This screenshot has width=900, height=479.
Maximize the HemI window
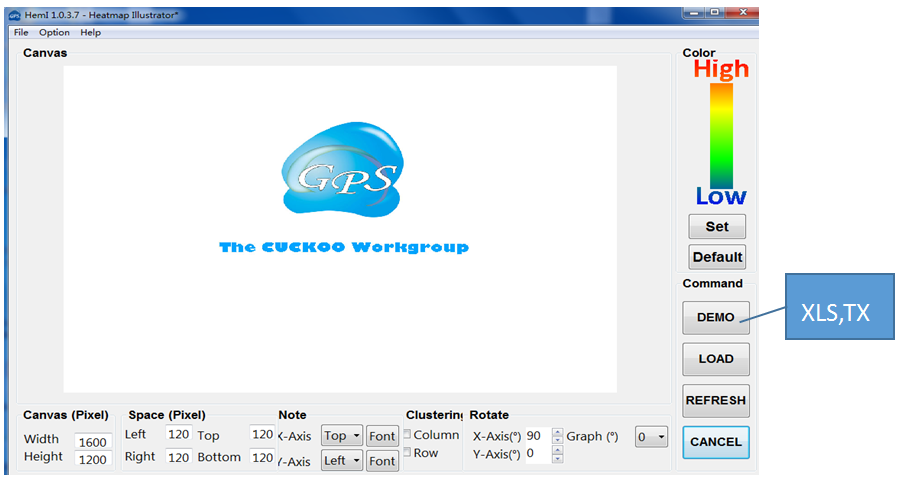point(715,13)
